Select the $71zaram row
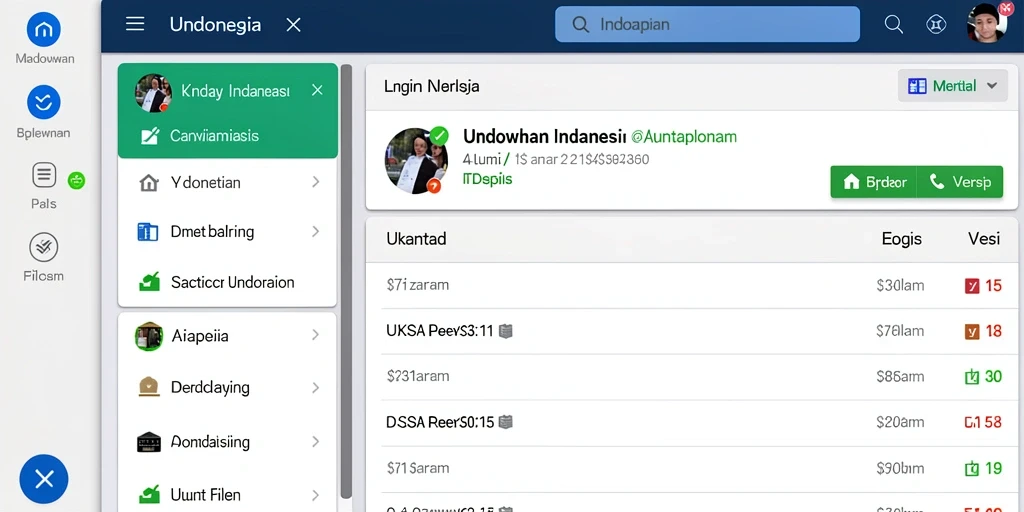The image size is (1024, 512). (692, 285)
